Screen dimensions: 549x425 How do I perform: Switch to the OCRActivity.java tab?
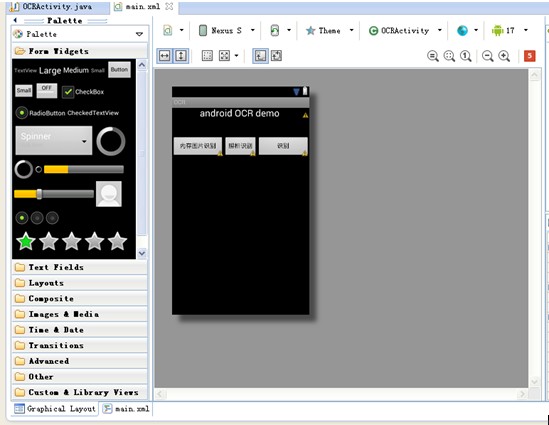click(57, 7)
